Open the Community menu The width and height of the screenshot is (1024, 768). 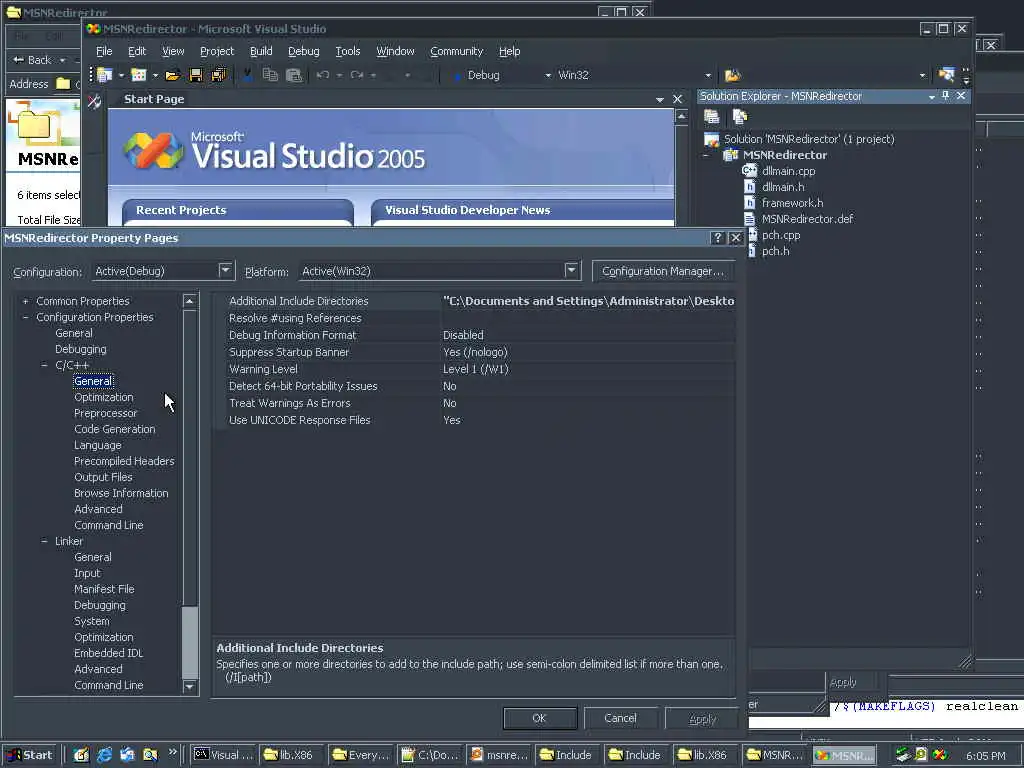[456, 51]
